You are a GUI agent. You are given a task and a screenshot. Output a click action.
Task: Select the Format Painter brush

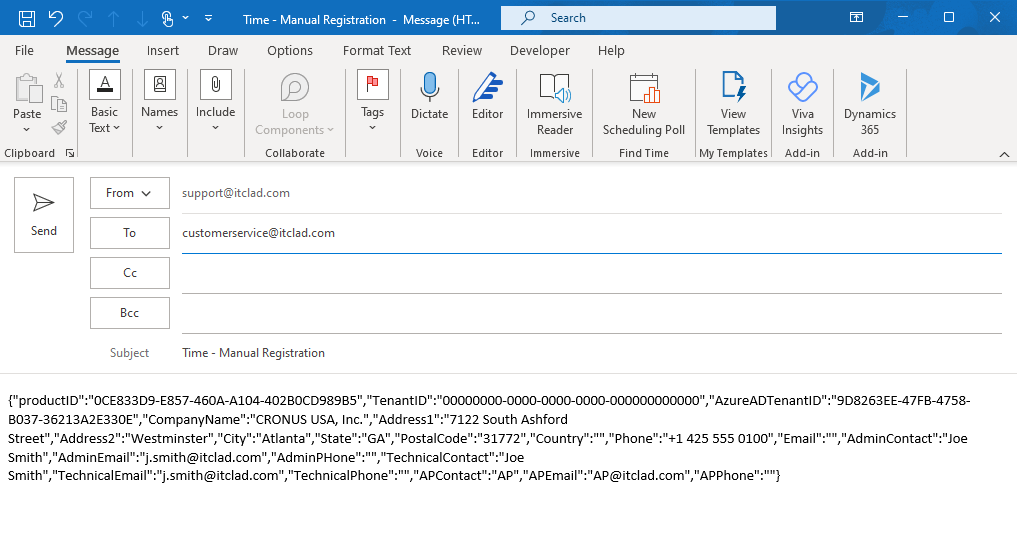(x=59, y=127)
